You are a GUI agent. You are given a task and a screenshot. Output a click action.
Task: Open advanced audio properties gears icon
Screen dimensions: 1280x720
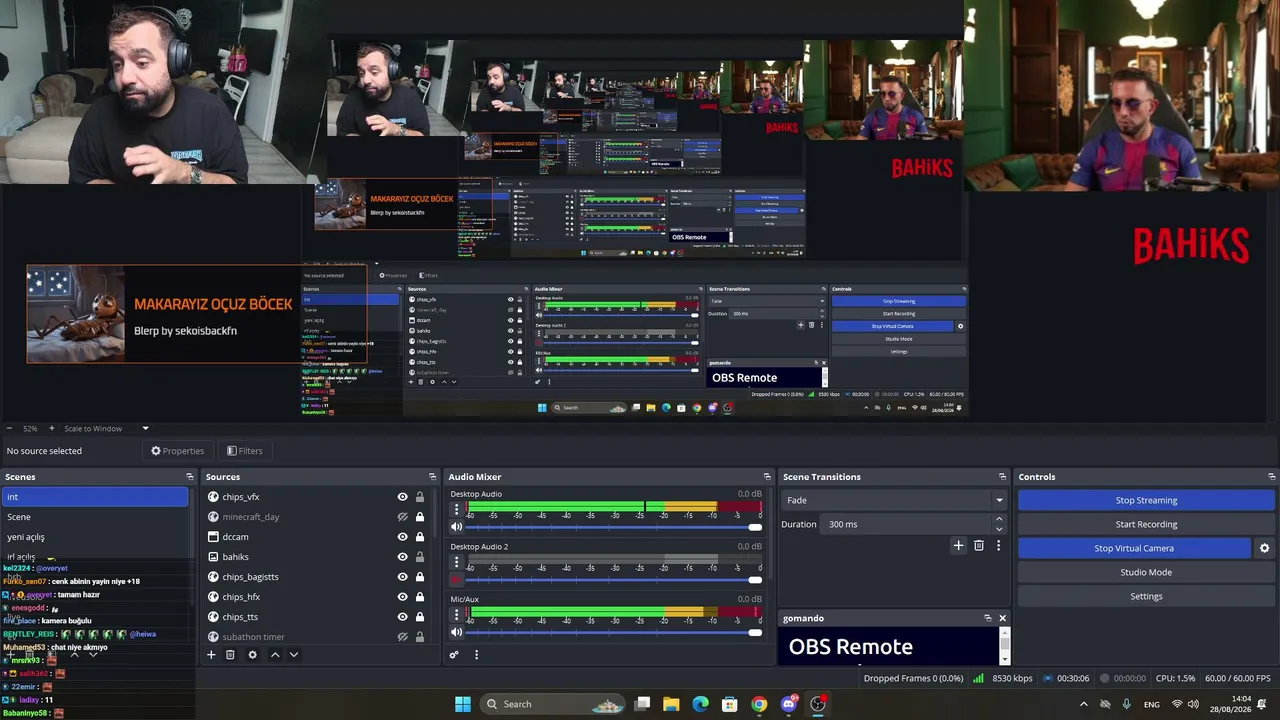(454, 655)
